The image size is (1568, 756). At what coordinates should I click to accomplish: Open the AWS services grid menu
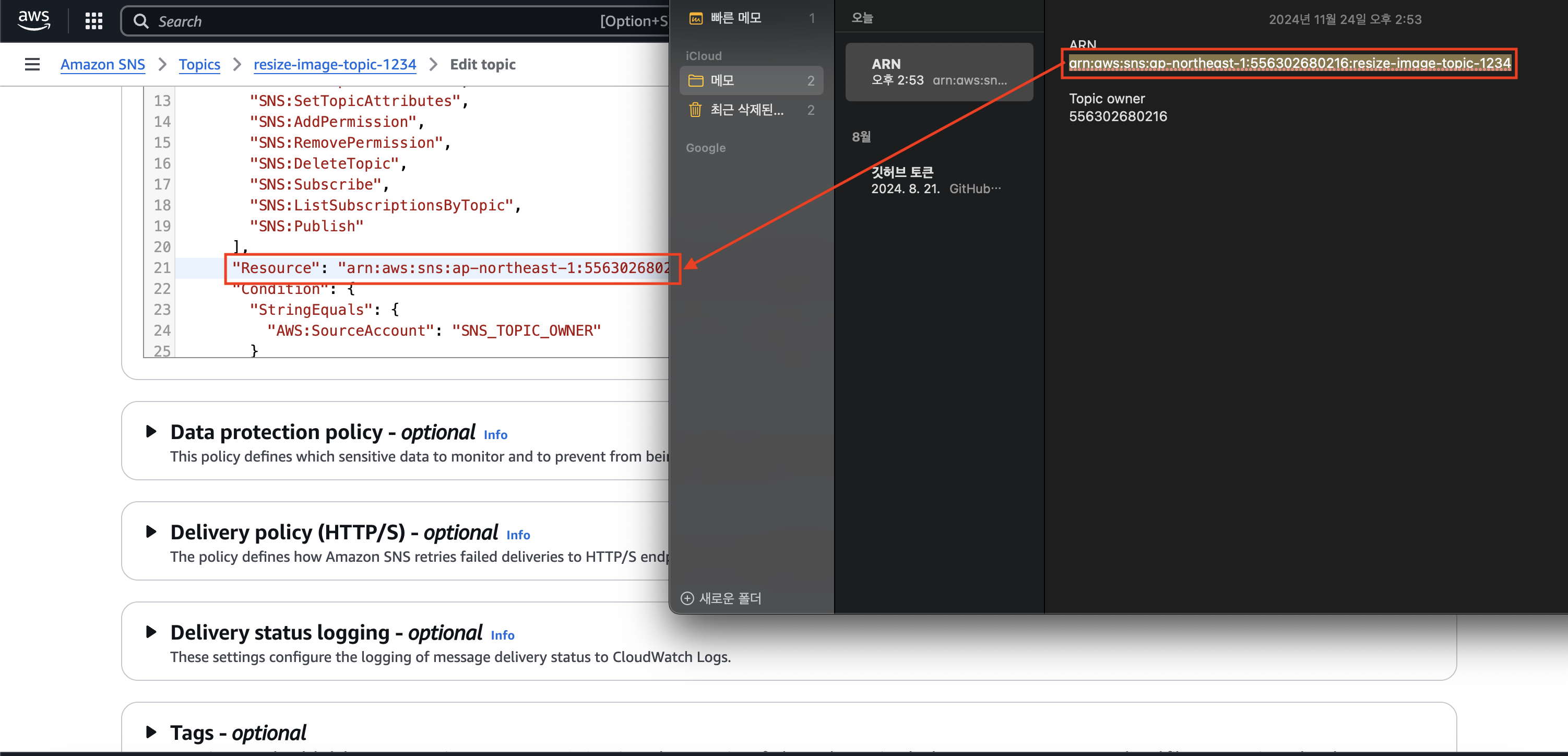[94, 21]
